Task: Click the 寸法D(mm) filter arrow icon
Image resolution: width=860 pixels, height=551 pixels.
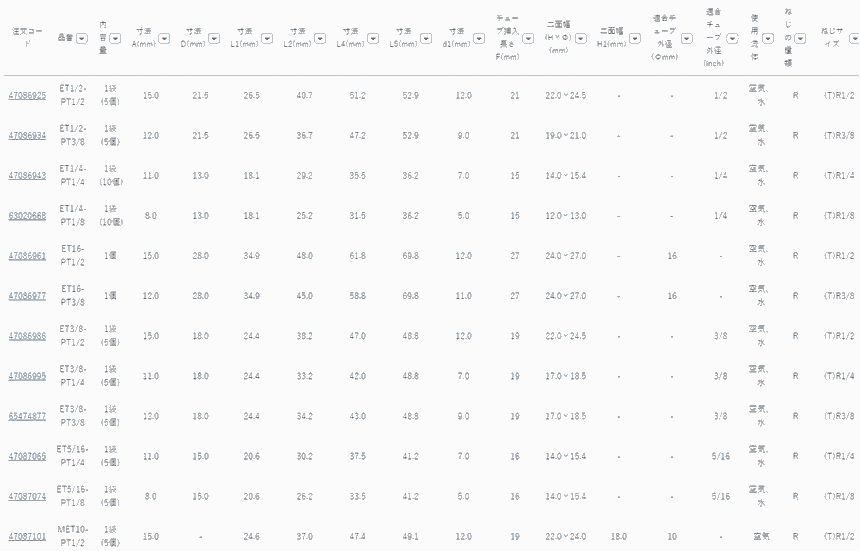Action: [x=214, y=39]
